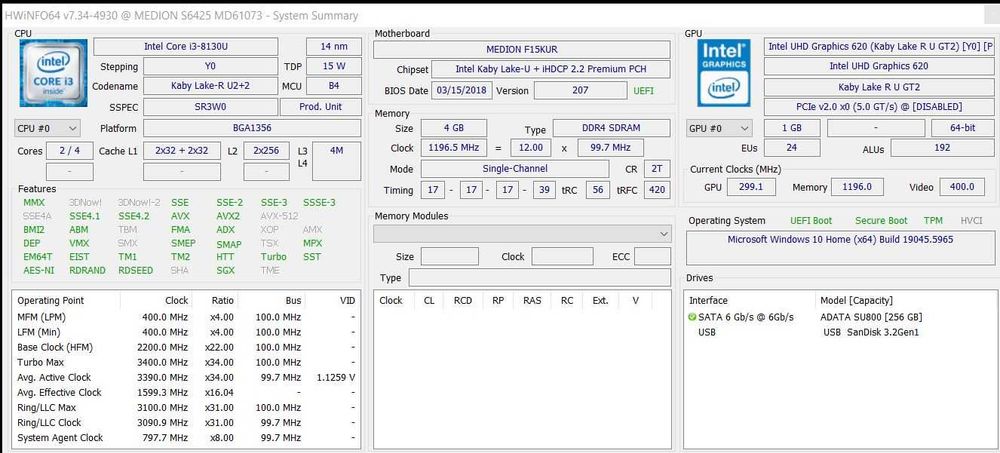The width and height of the screenshot is (1000, 453).
Task: Click the memory module Size field
Action: [x=450, y=257]
